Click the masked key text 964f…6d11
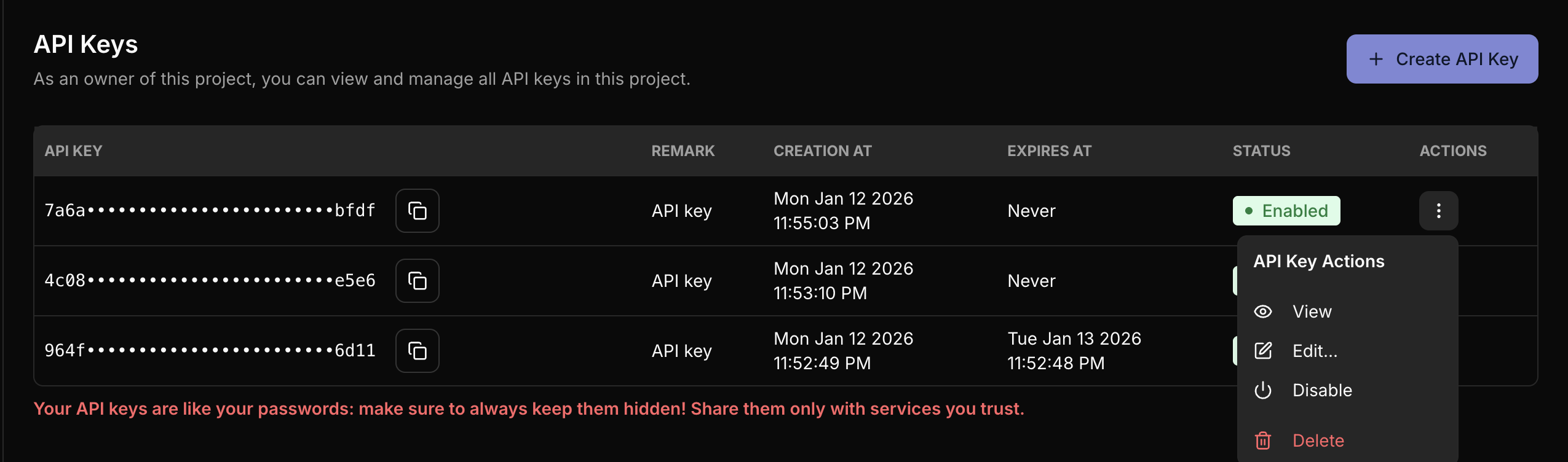 point(210,351)
